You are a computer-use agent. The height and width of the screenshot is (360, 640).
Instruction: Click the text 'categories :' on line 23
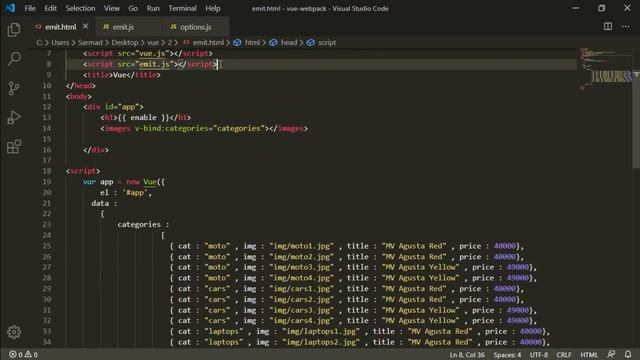(143, 224)
